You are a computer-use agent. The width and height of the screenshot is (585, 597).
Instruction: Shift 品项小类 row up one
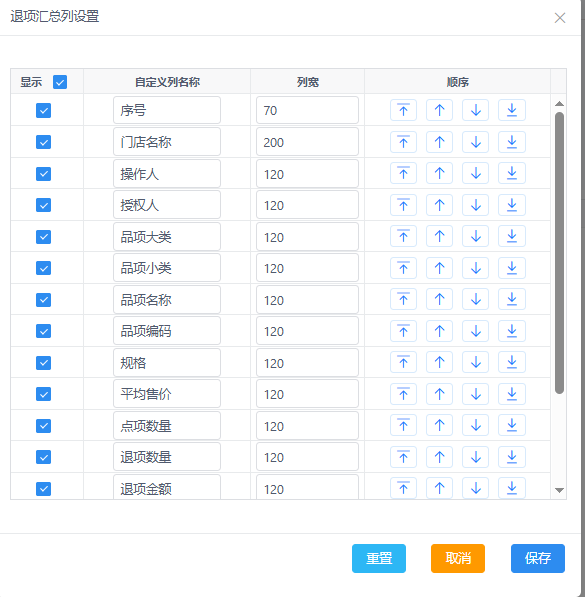tap(440, 268)
